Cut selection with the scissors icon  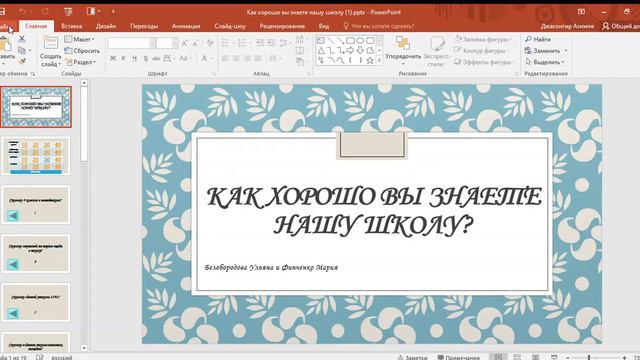(22, 39)
